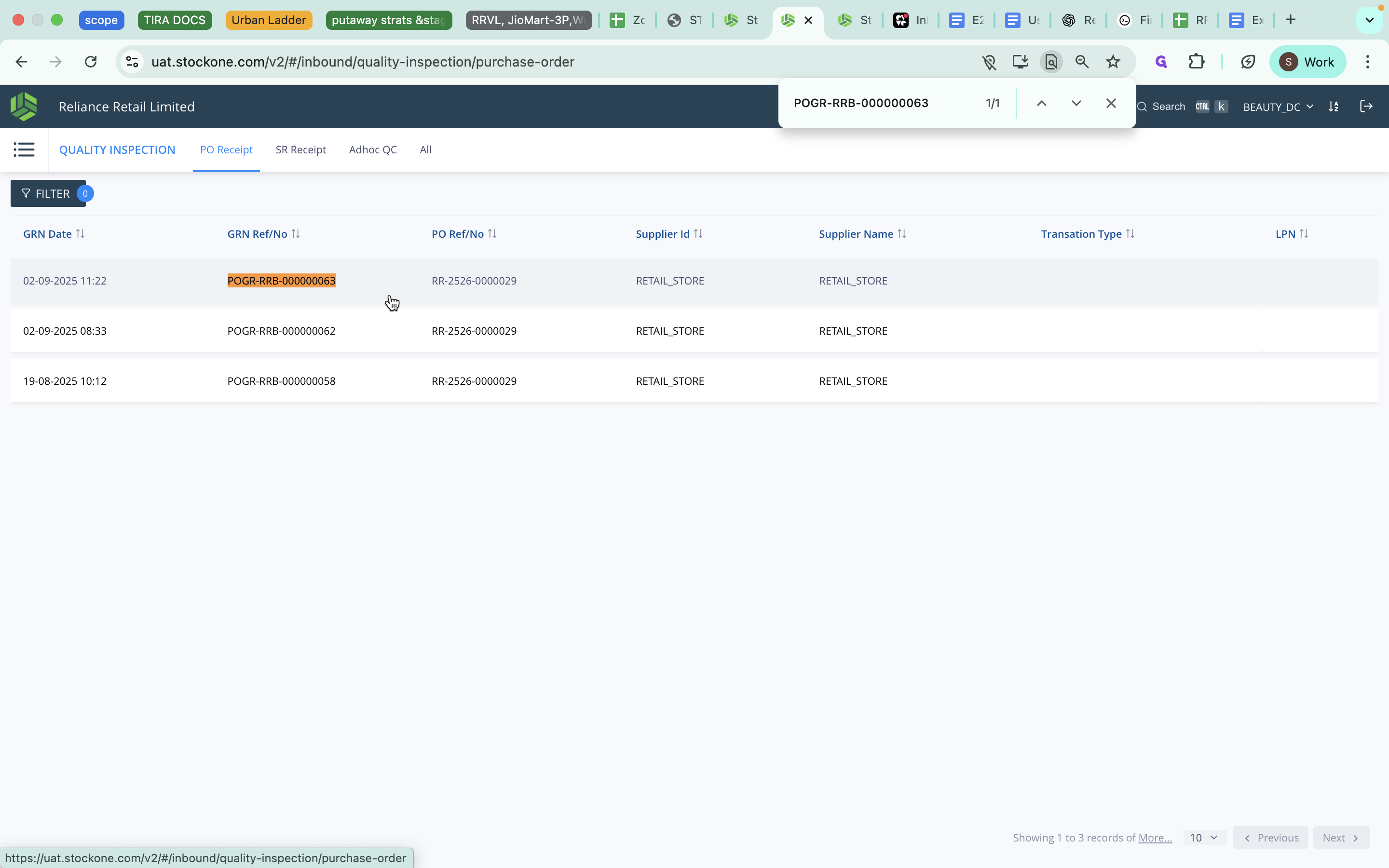Image resolution: width=1389 pixels, height=868 pixels.
Task: Change page size via the 10 dropdown
Action: tap(1204, 837)
